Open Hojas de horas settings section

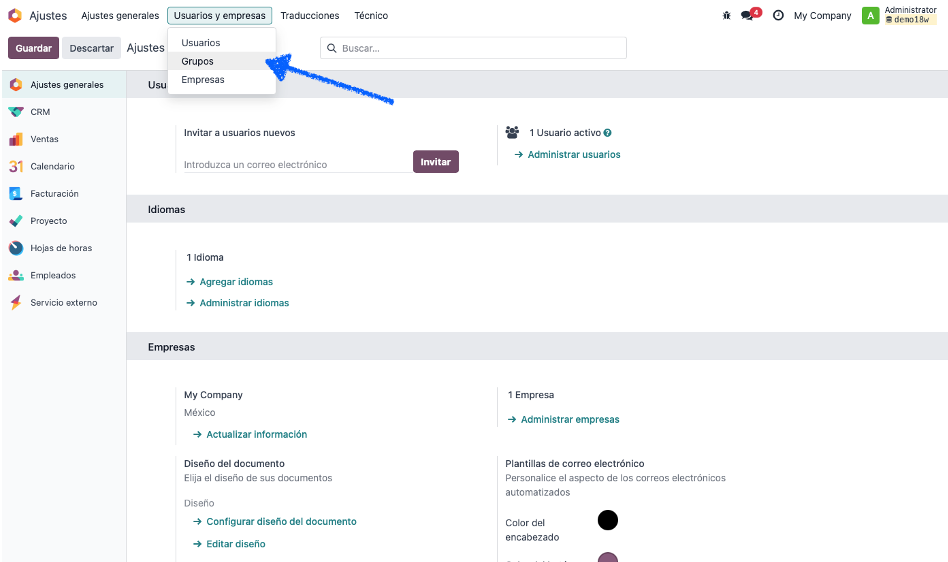pos(63,248)
